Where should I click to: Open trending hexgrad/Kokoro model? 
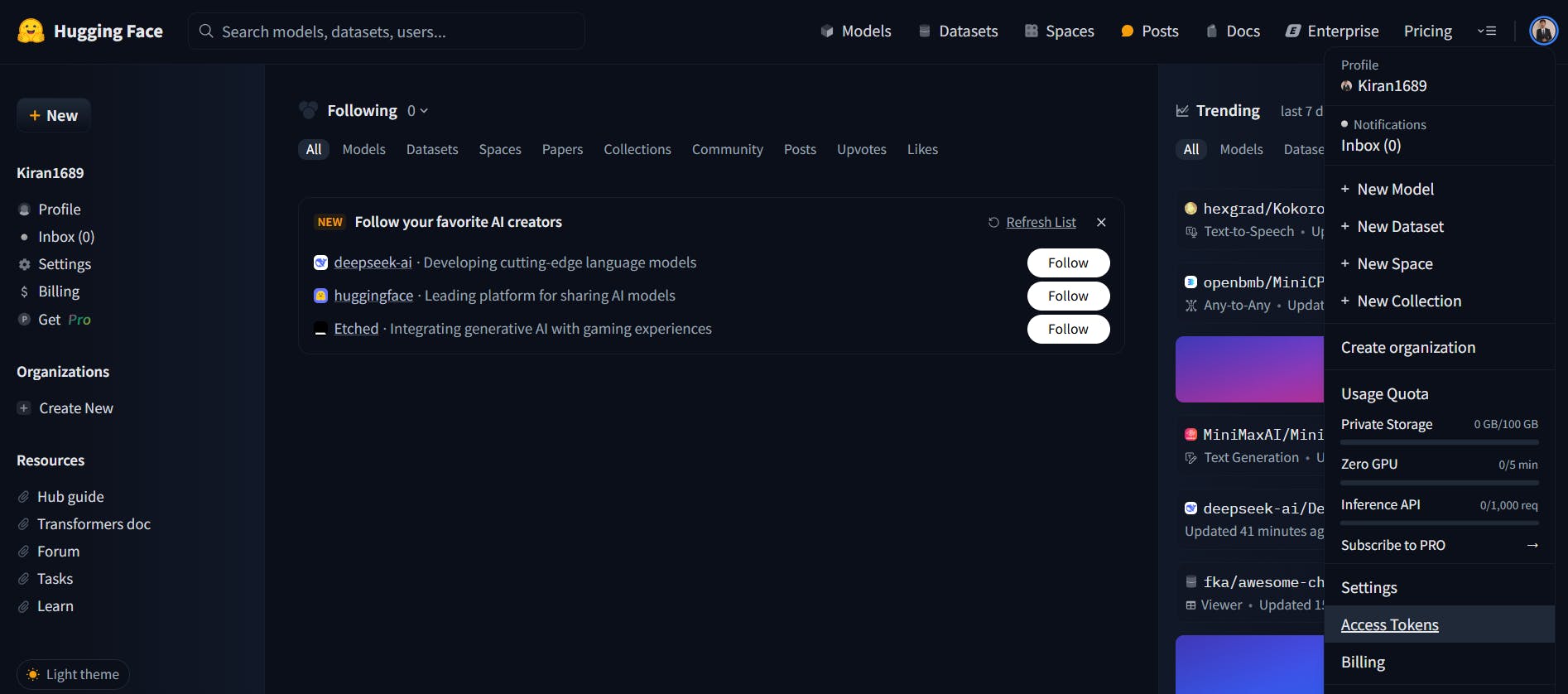1250,220
